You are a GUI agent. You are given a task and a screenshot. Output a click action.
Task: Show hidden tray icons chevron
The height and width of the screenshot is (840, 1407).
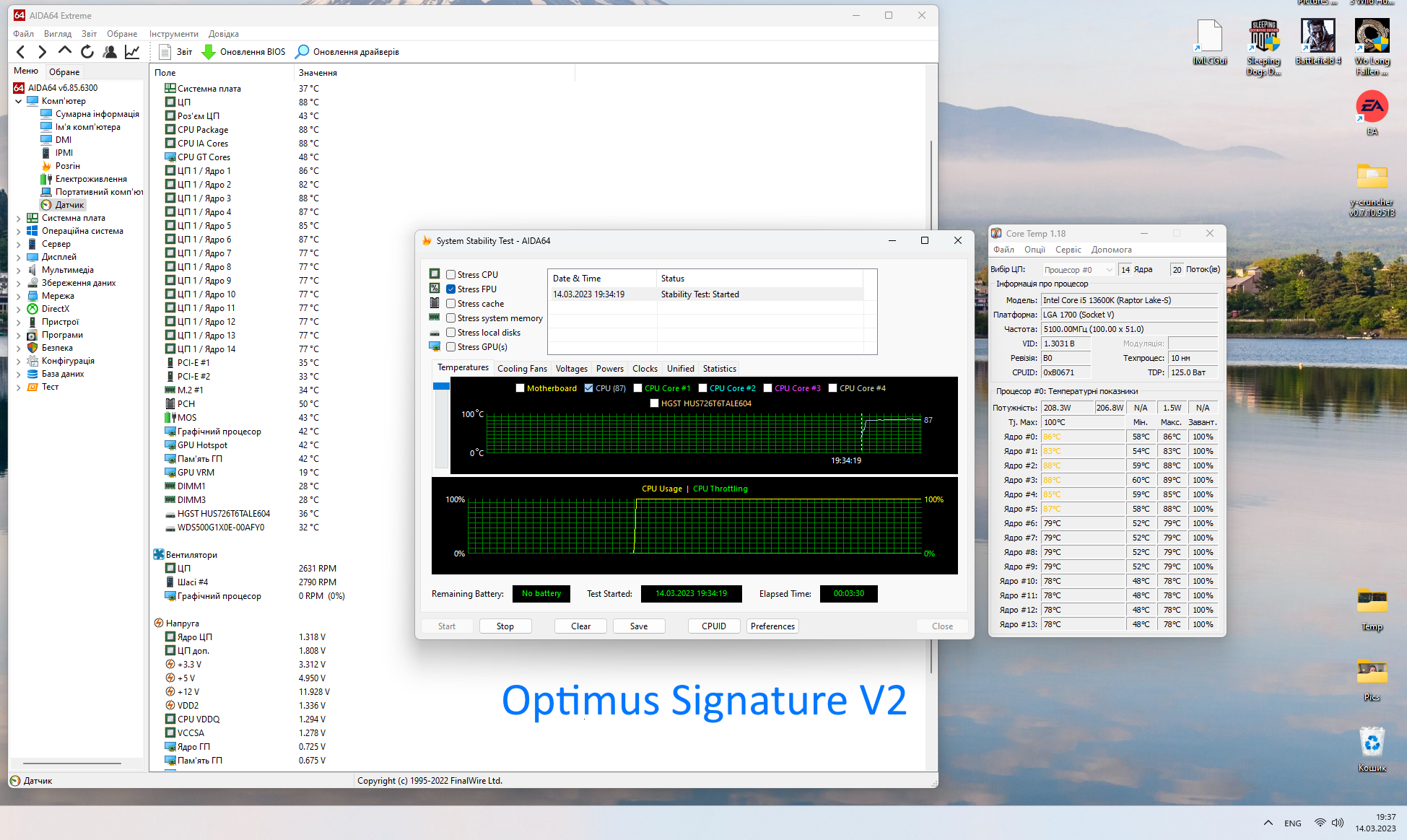point(1268,823)
